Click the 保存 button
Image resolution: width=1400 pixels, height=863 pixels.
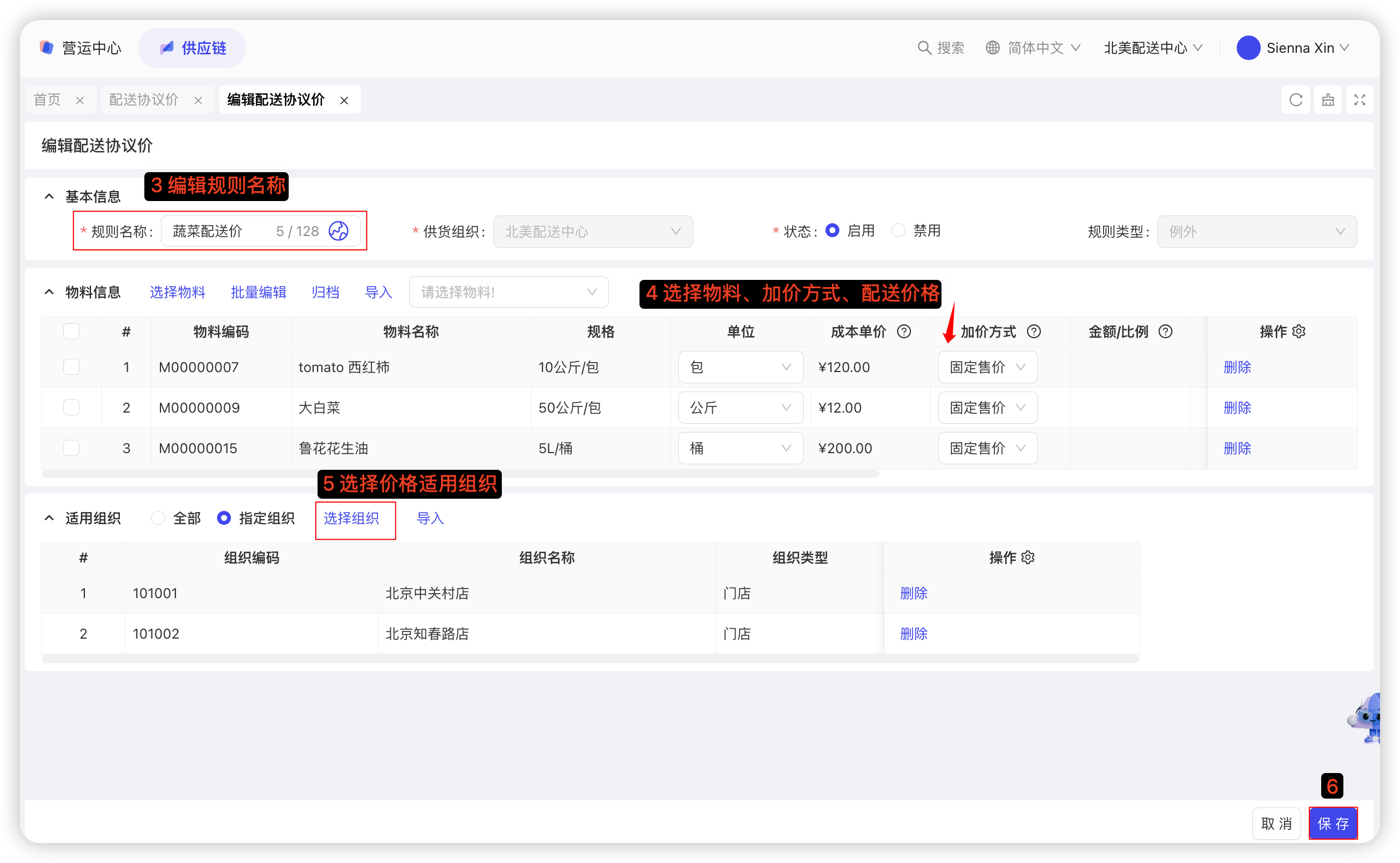[x=1333, y=823]
